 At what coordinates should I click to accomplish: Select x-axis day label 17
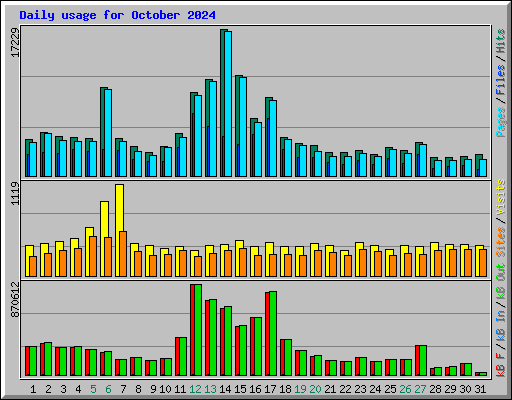pyautogui.click(x=270, y=389)
